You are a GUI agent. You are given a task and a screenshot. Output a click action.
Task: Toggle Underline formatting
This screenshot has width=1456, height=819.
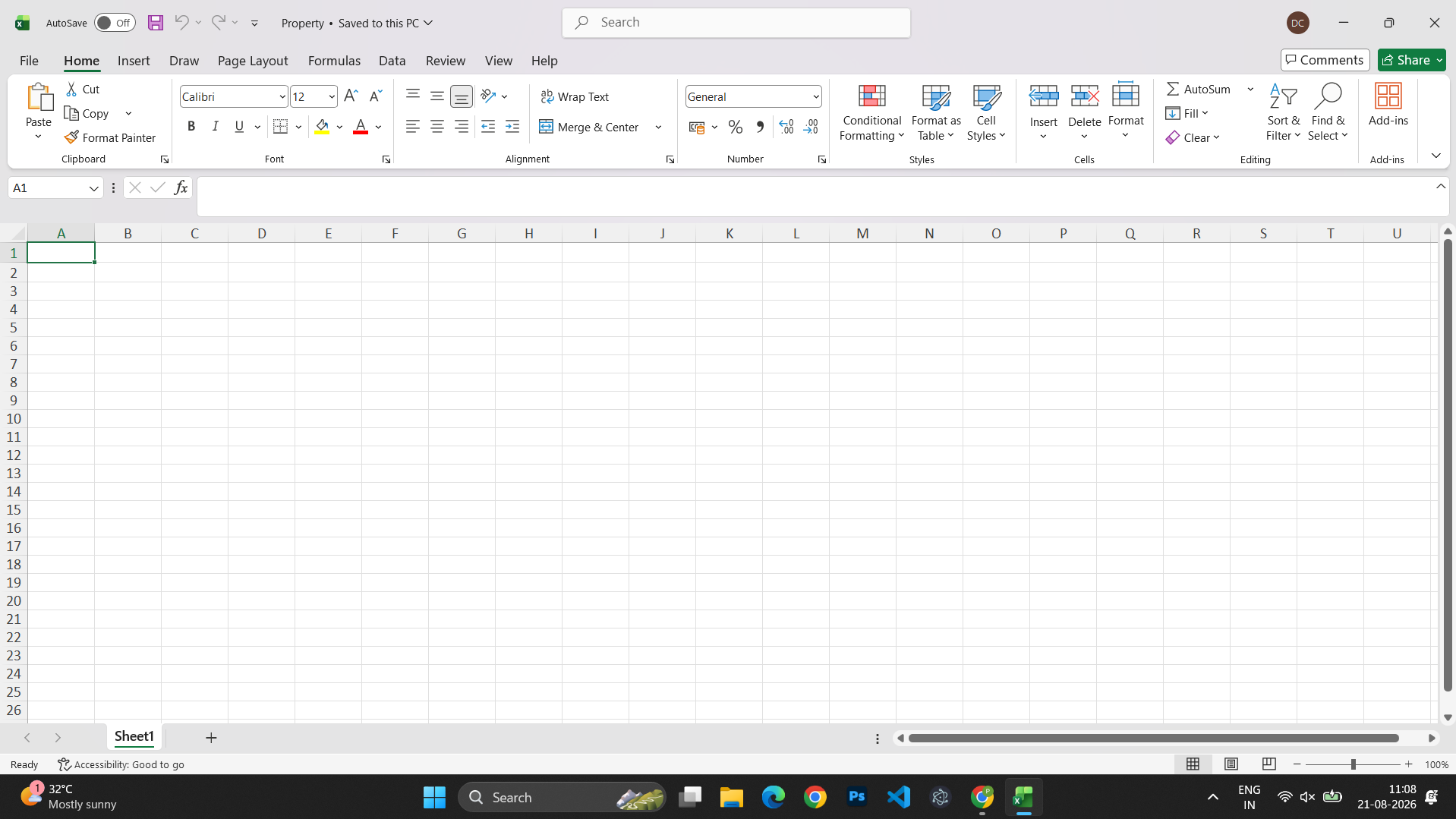(239, 127)
